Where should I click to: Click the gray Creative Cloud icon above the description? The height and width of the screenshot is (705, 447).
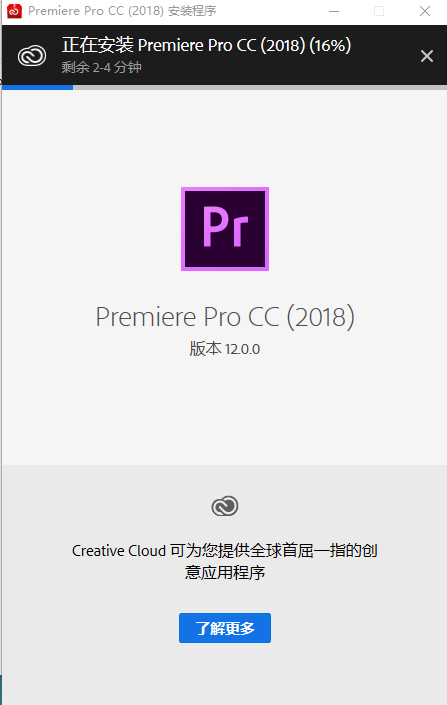tap(225, 506)
